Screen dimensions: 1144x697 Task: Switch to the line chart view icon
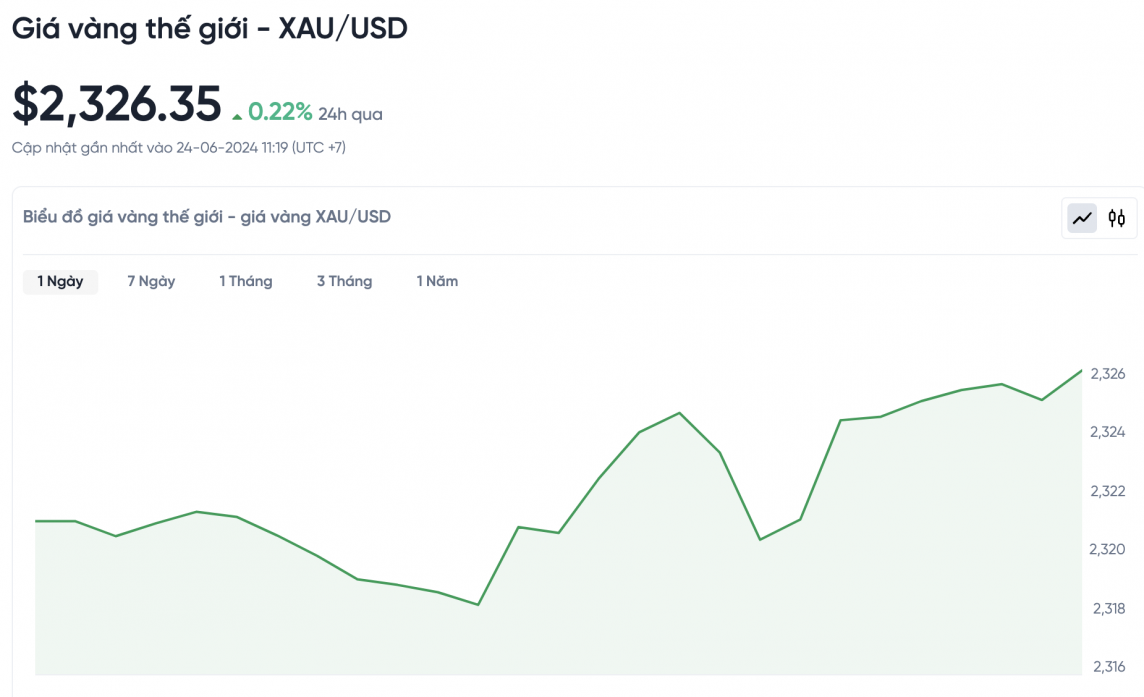(x=1082, y=218)
